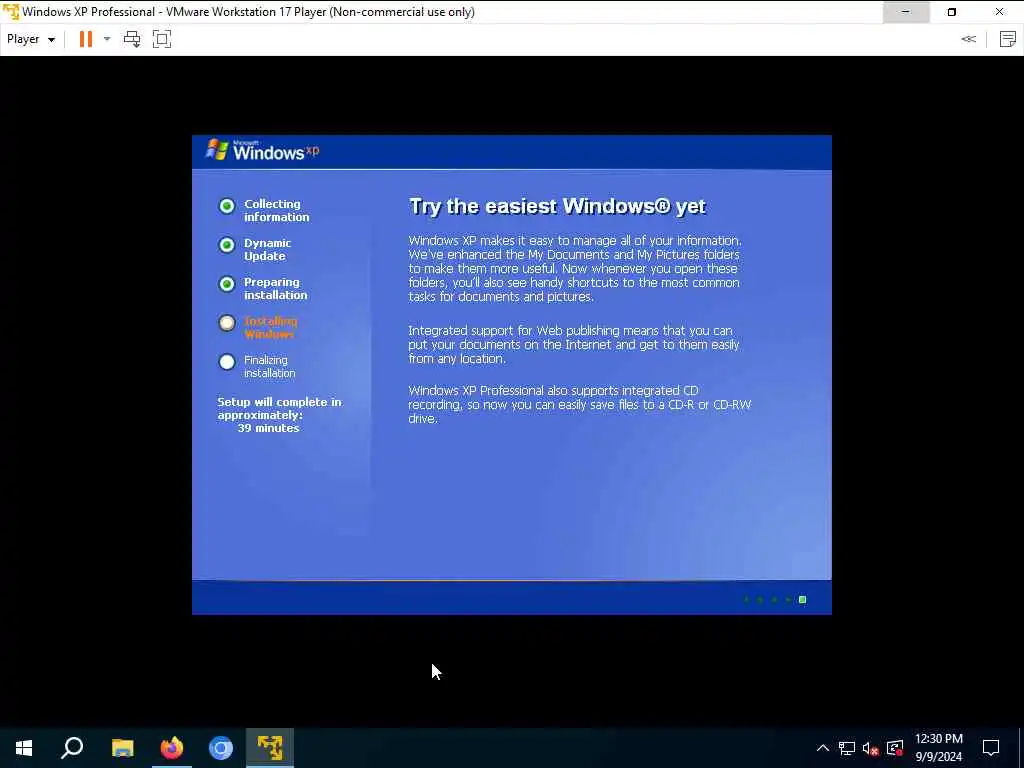This screenshot has height=768, width=1024.
Task: Click the muted volume tray icon
Action: 871,748
